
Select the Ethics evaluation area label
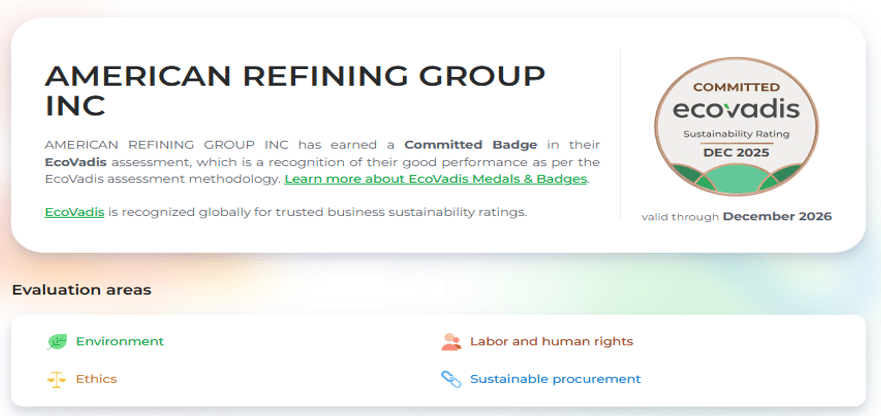pos(96,379)
